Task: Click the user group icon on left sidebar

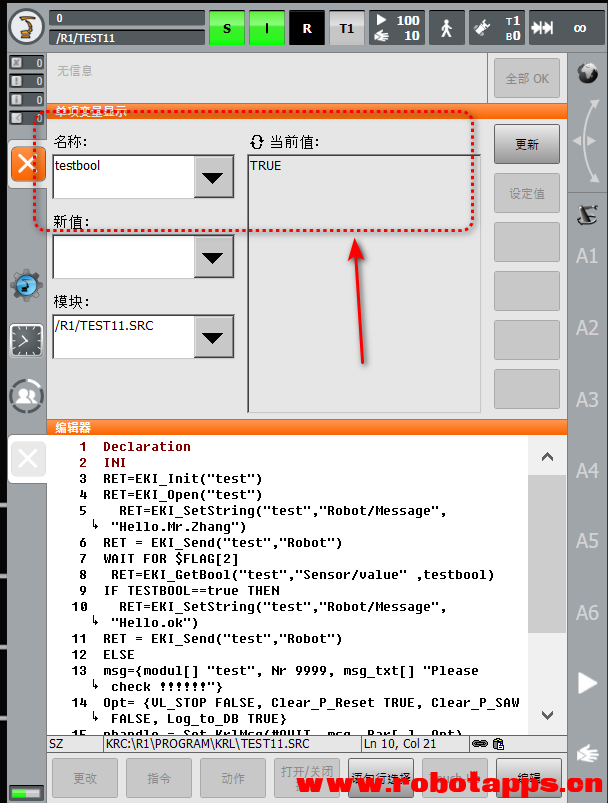Action: 26,396
